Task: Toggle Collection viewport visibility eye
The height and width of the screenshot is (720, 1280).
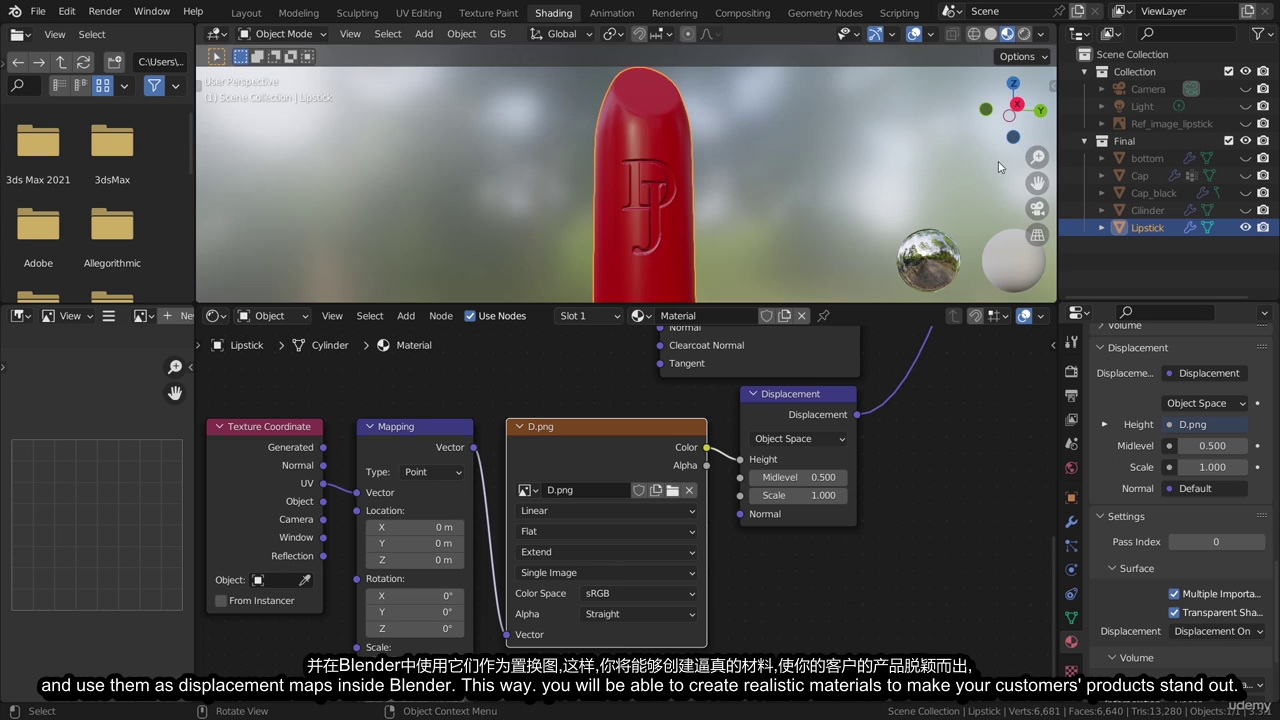Action: tap(1245, 72)
